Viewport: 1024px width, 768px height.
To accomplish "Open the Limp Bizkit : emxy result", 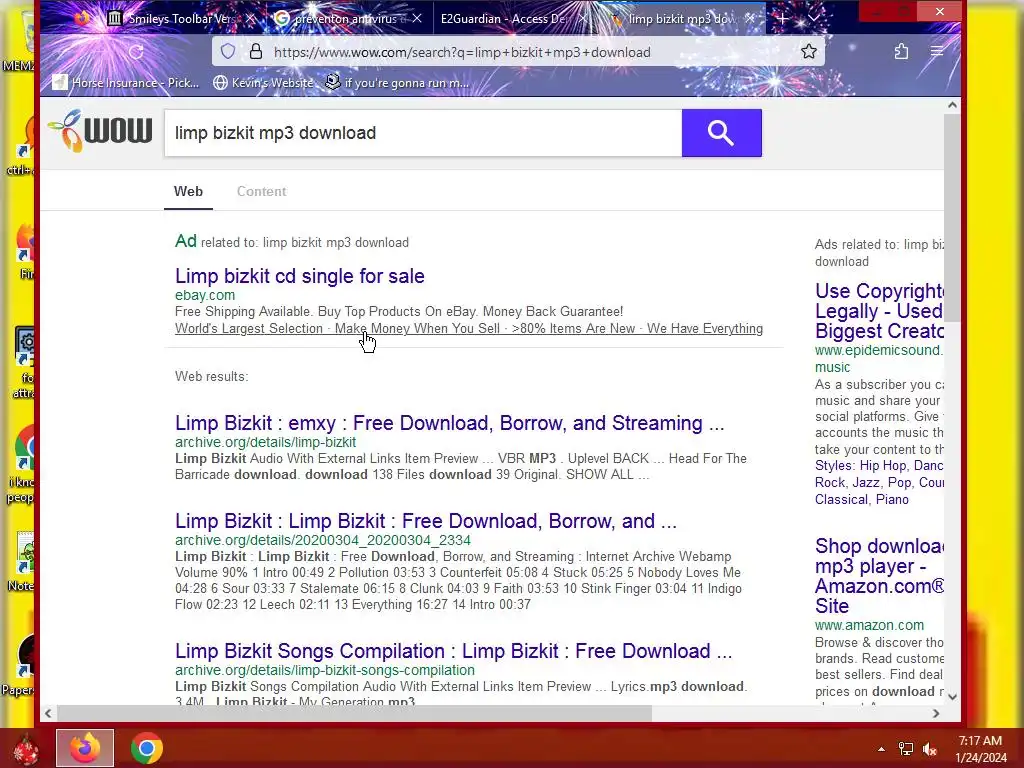I will (x=449, y=423).
